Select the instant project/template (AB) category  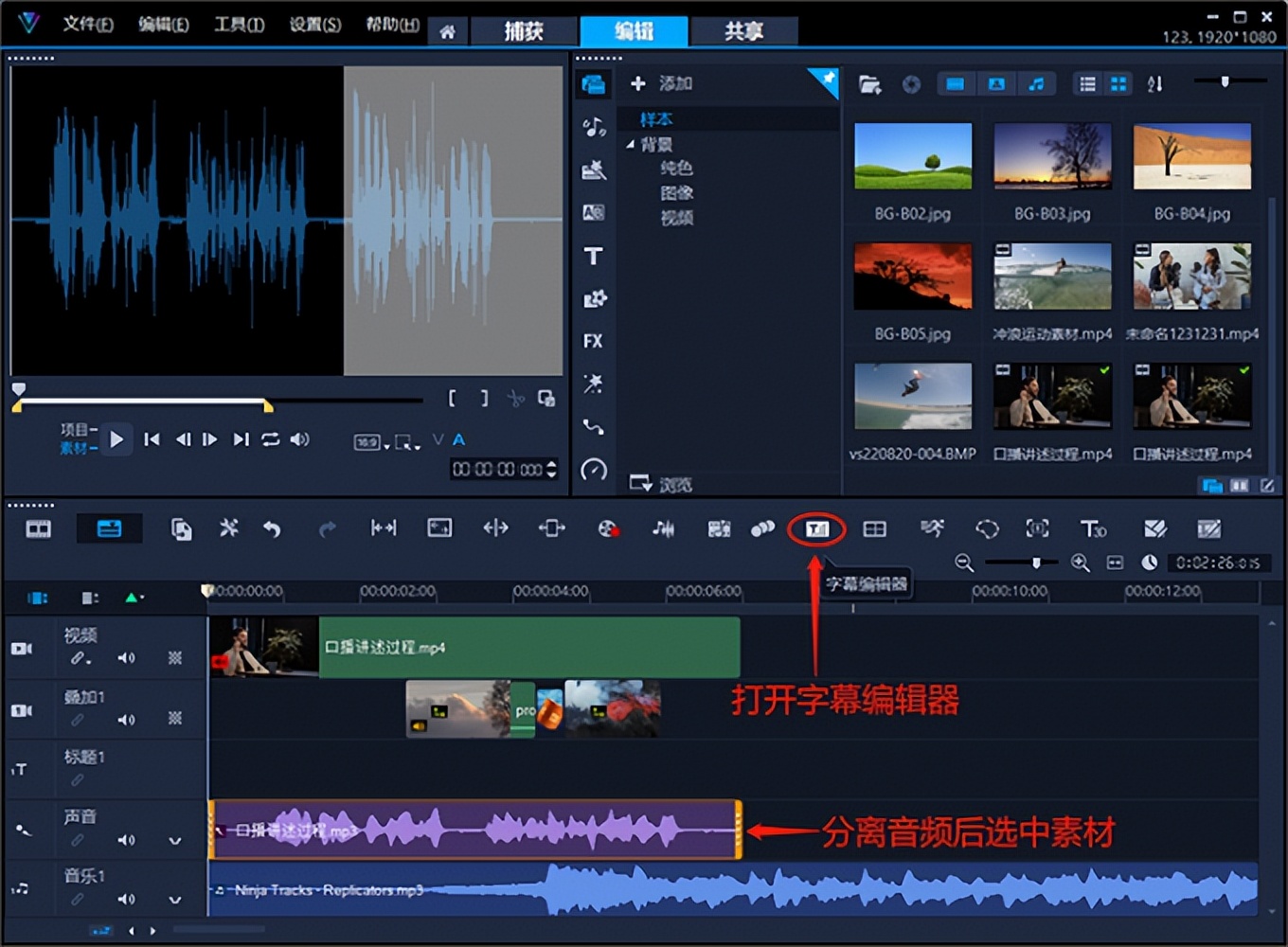[x=594, y=210]
